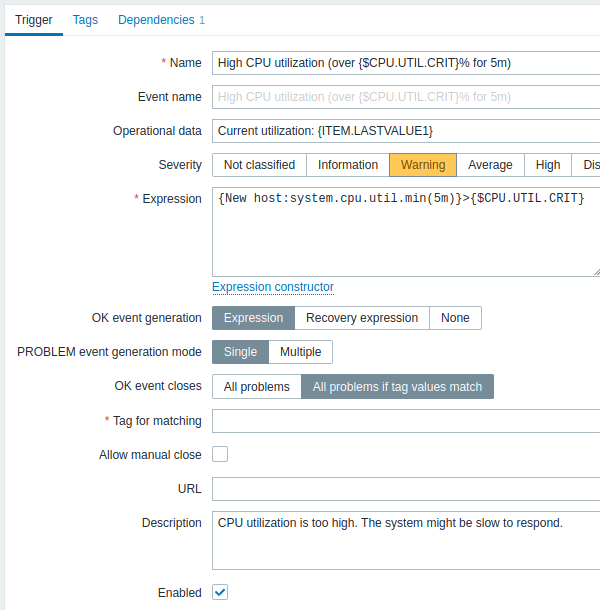The height and width of the screenshot is (610, 600).
Task: Enable the Allow manual close checkbox
Action: [x=220, y=454]
